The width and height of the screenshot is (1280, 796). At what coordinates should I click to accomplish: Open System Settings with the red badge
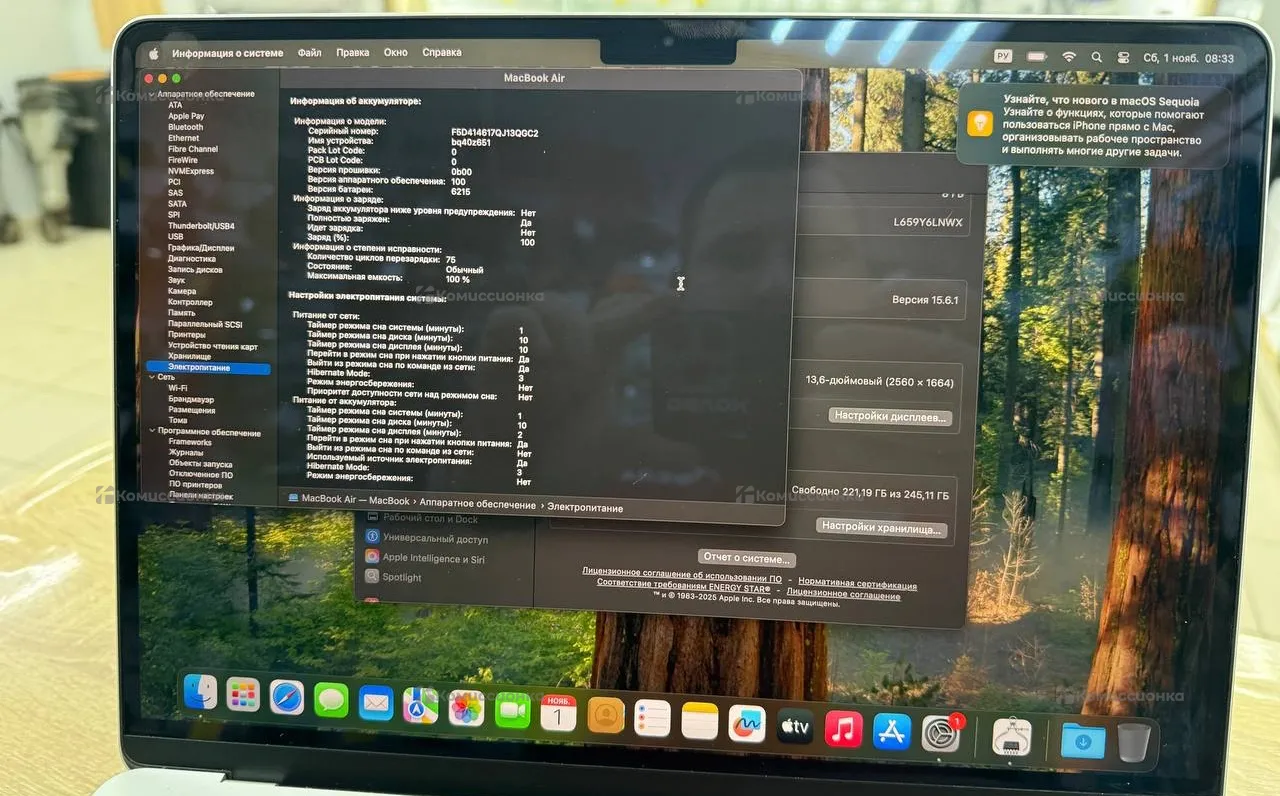click(x=941, y=734)
